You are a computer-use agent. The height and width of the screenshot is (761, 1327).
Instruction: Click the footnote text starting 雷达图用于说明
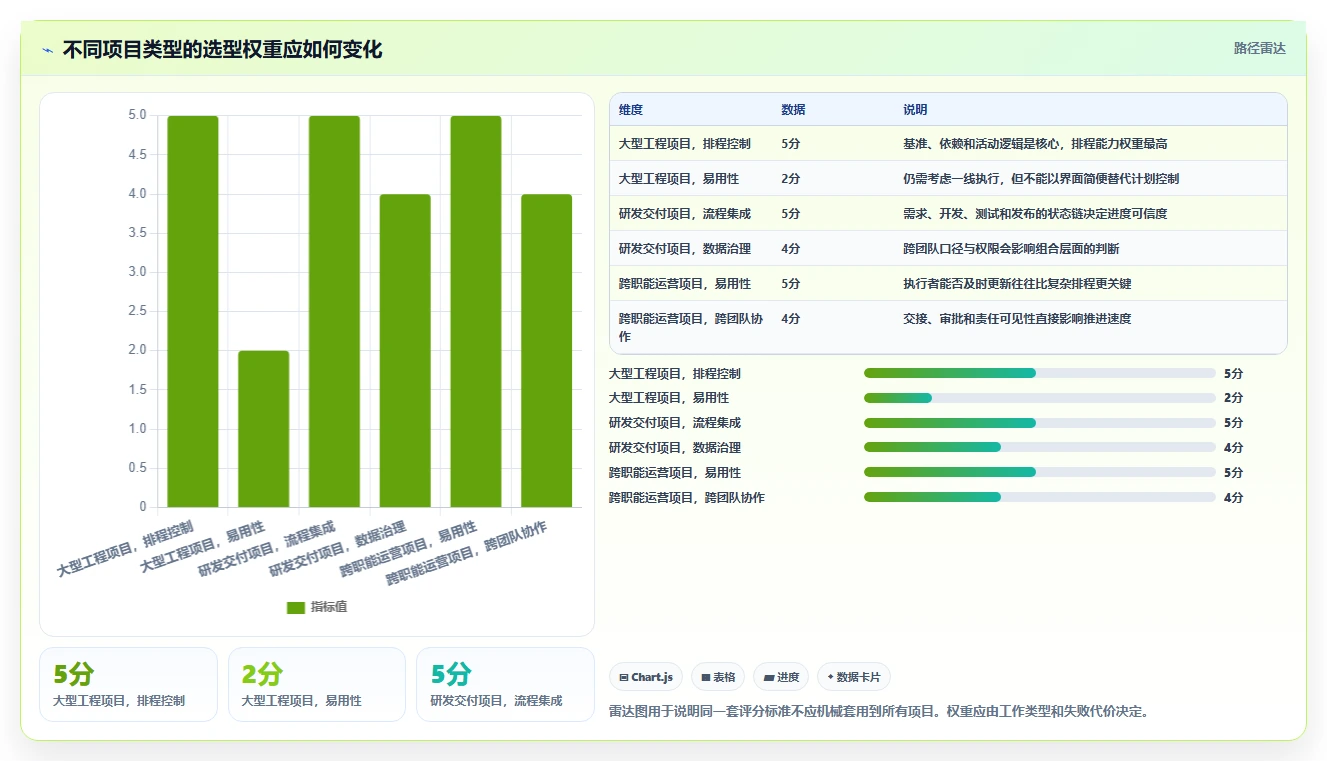click(879, 712)
